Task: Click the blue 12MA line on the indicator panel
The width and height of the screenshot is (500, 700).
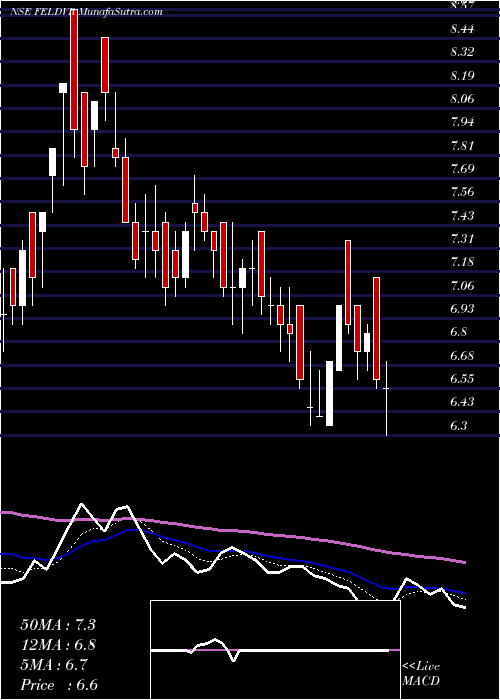Action: (x=232, y=552)
